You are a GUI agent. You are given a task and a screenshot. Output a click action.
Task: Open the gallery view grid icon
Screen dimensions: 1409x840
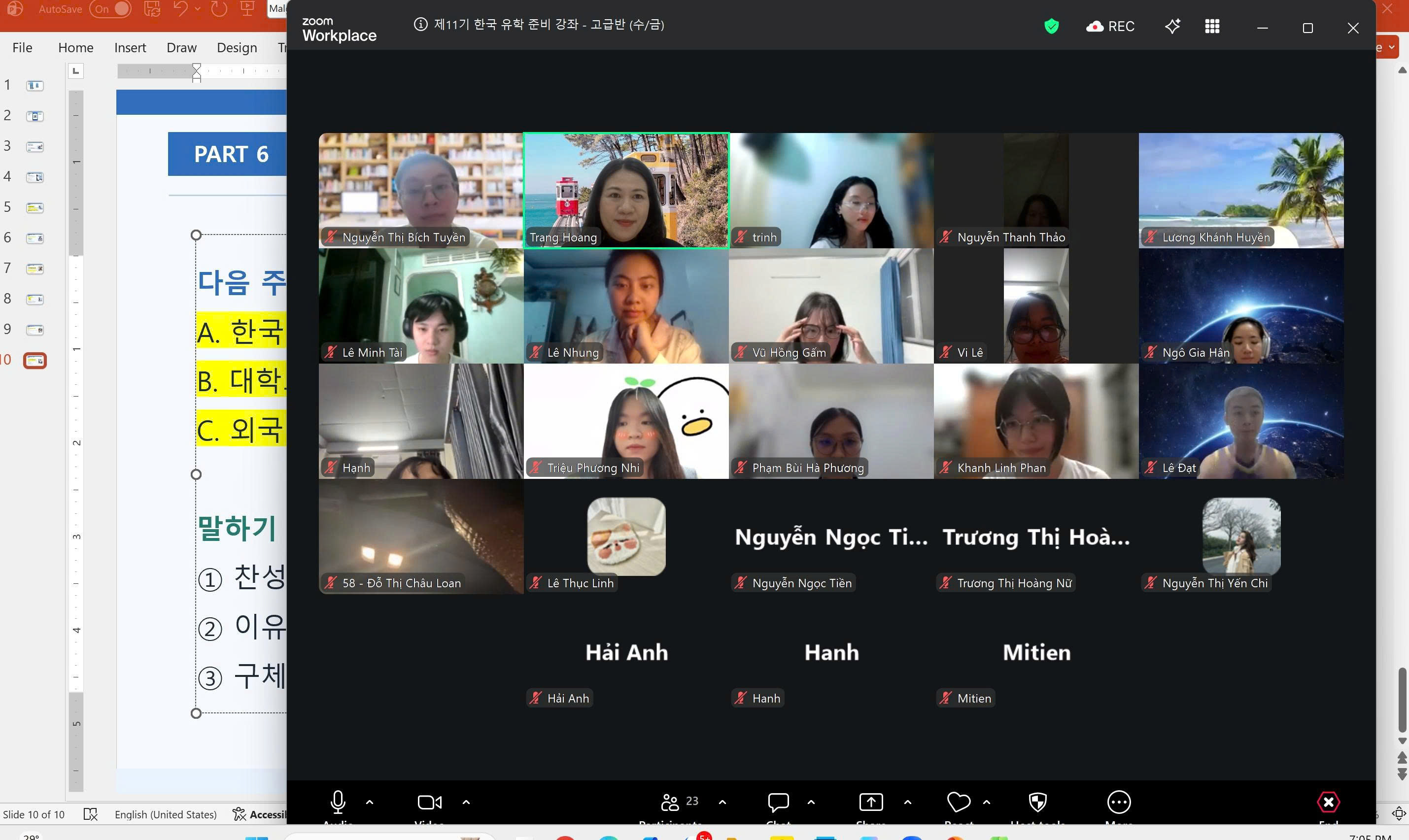click(x=1212, y=26)
